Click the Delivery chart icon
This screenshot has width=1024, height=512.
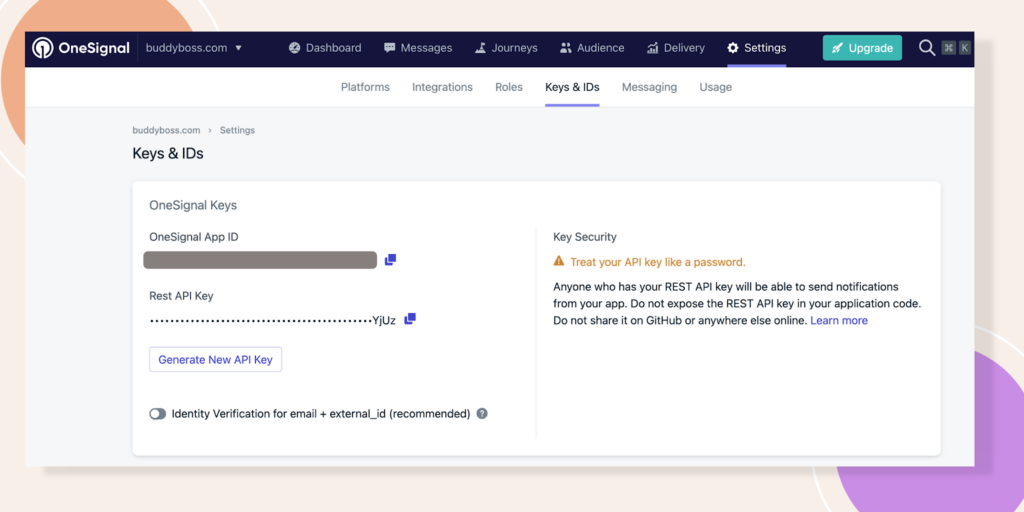point(653,48)
